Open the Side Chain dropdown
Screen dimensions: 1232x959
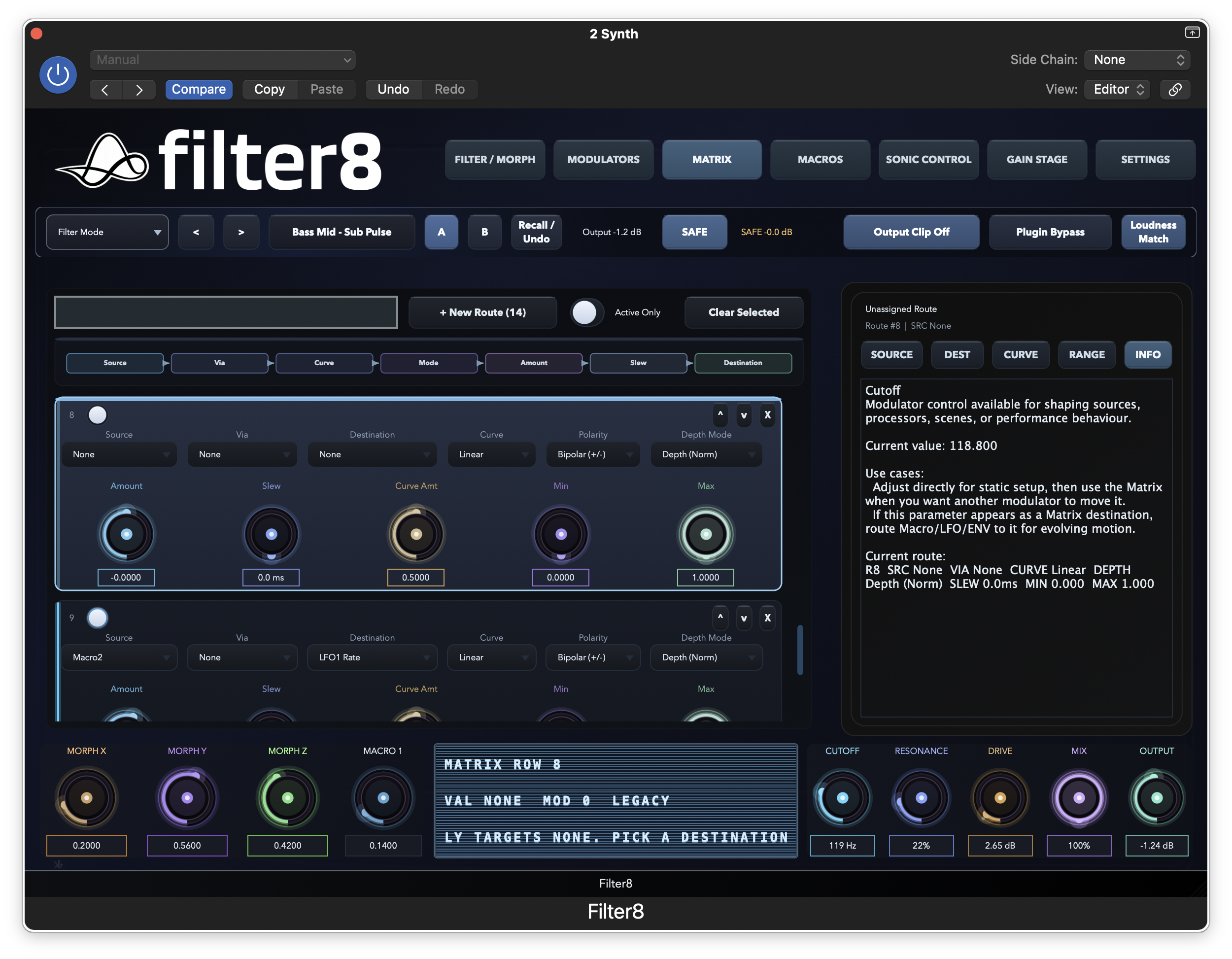pos(1137,60)
